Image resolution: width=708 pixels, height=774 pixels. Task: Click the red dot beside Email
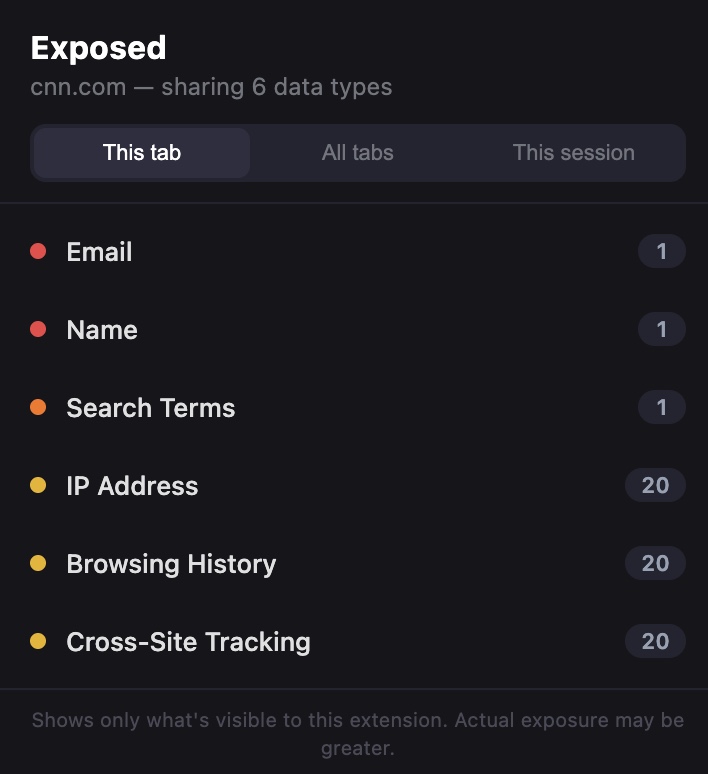(x=38, y=251)
